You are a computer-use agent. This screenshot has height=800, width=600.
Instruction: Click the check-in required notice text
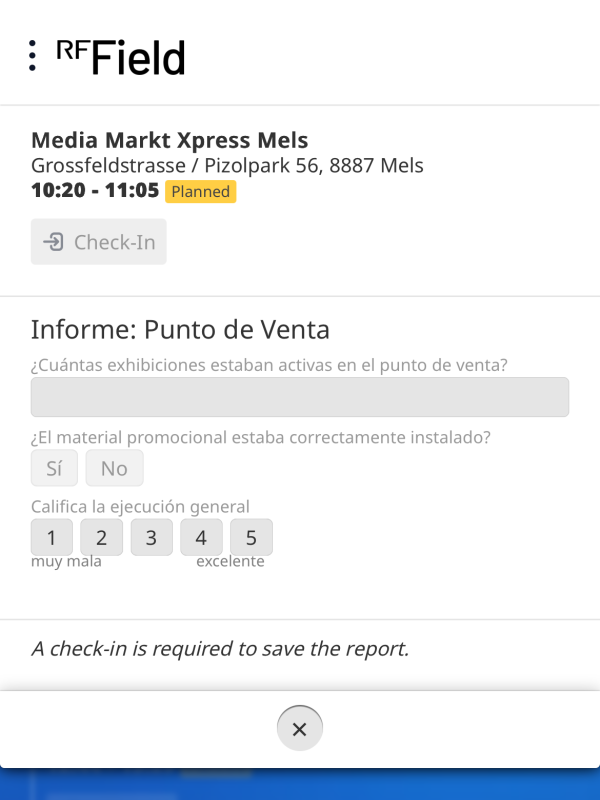[x=220, y=648]
